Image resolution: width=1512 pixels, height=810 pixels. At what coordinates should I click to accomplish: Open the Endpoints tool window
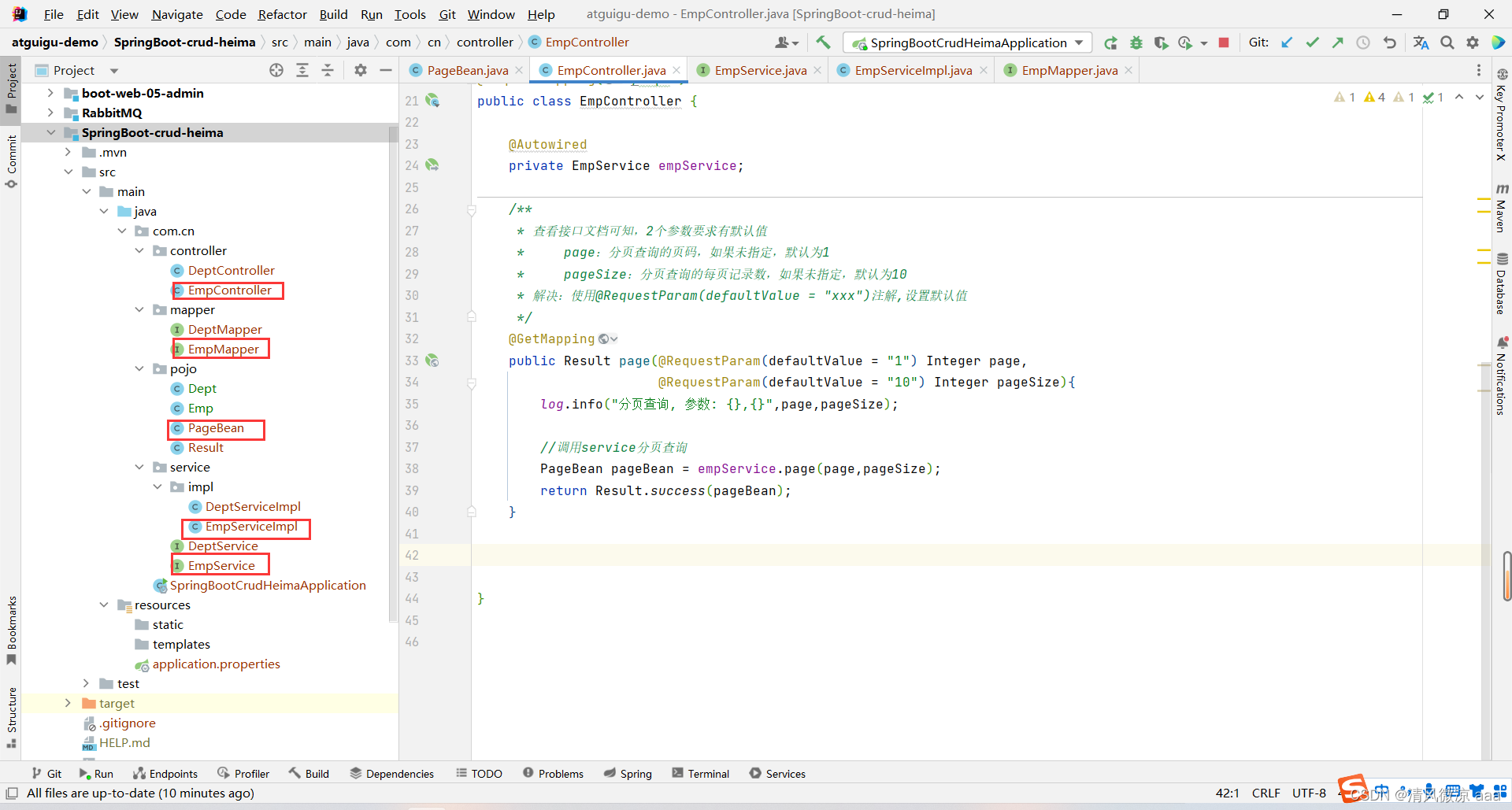pos(165,774)
